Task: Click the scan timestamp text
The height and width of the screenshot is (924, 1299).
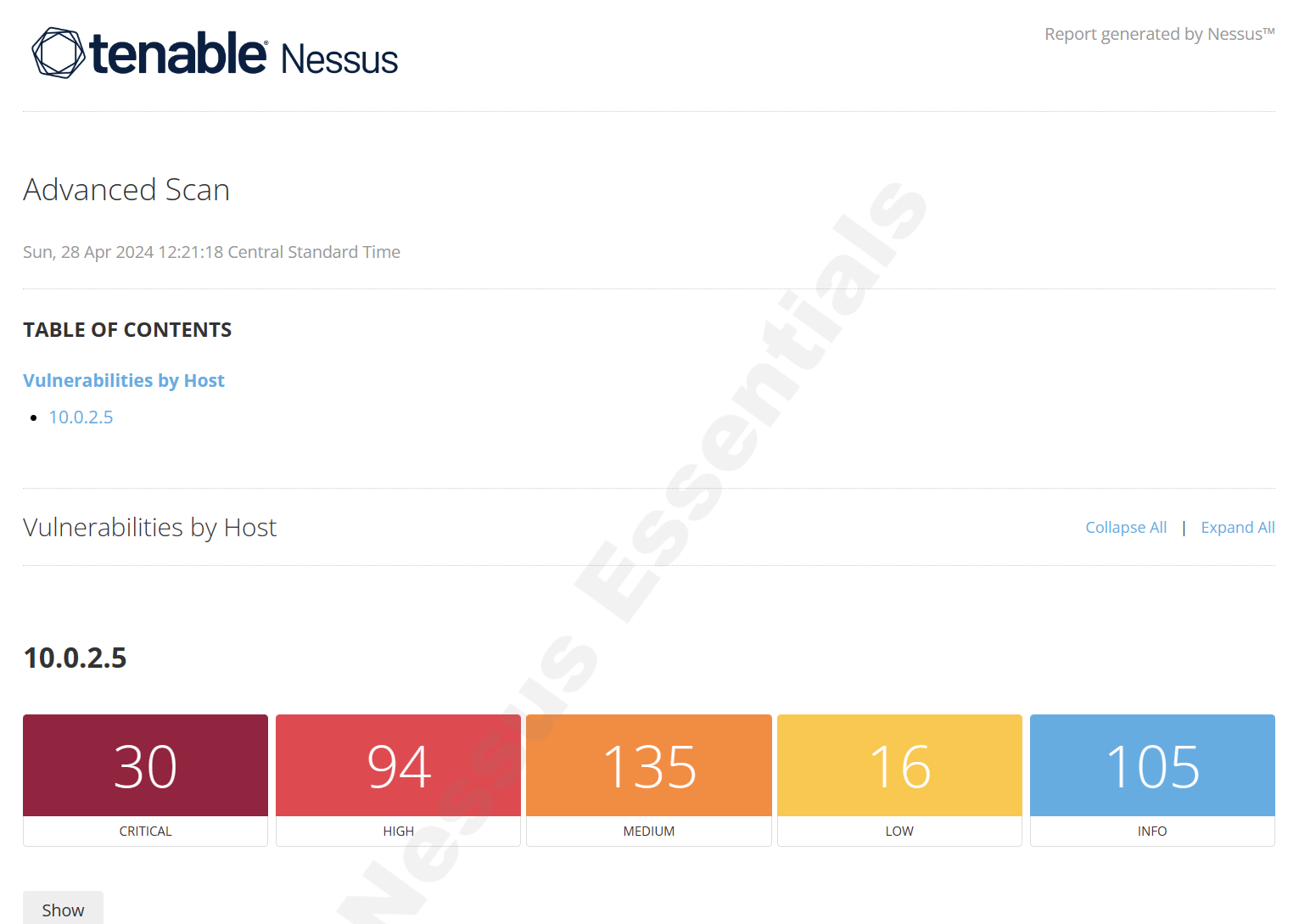Action: (x=211, y=251)
